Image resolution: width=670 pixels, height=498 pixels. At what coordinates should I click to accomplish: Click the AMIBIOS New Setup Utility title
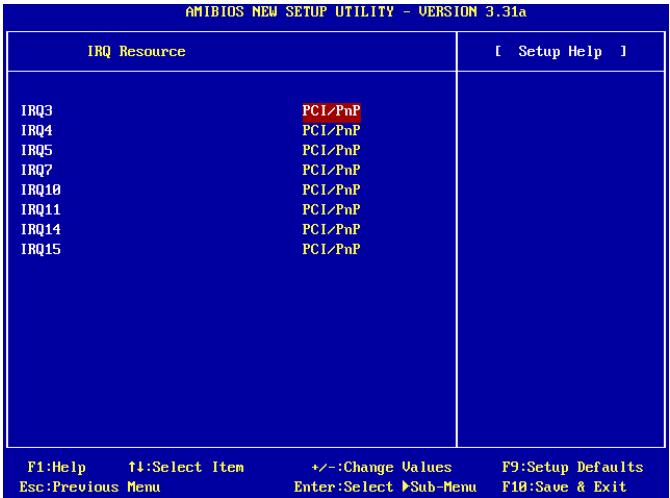coord(356,12)
